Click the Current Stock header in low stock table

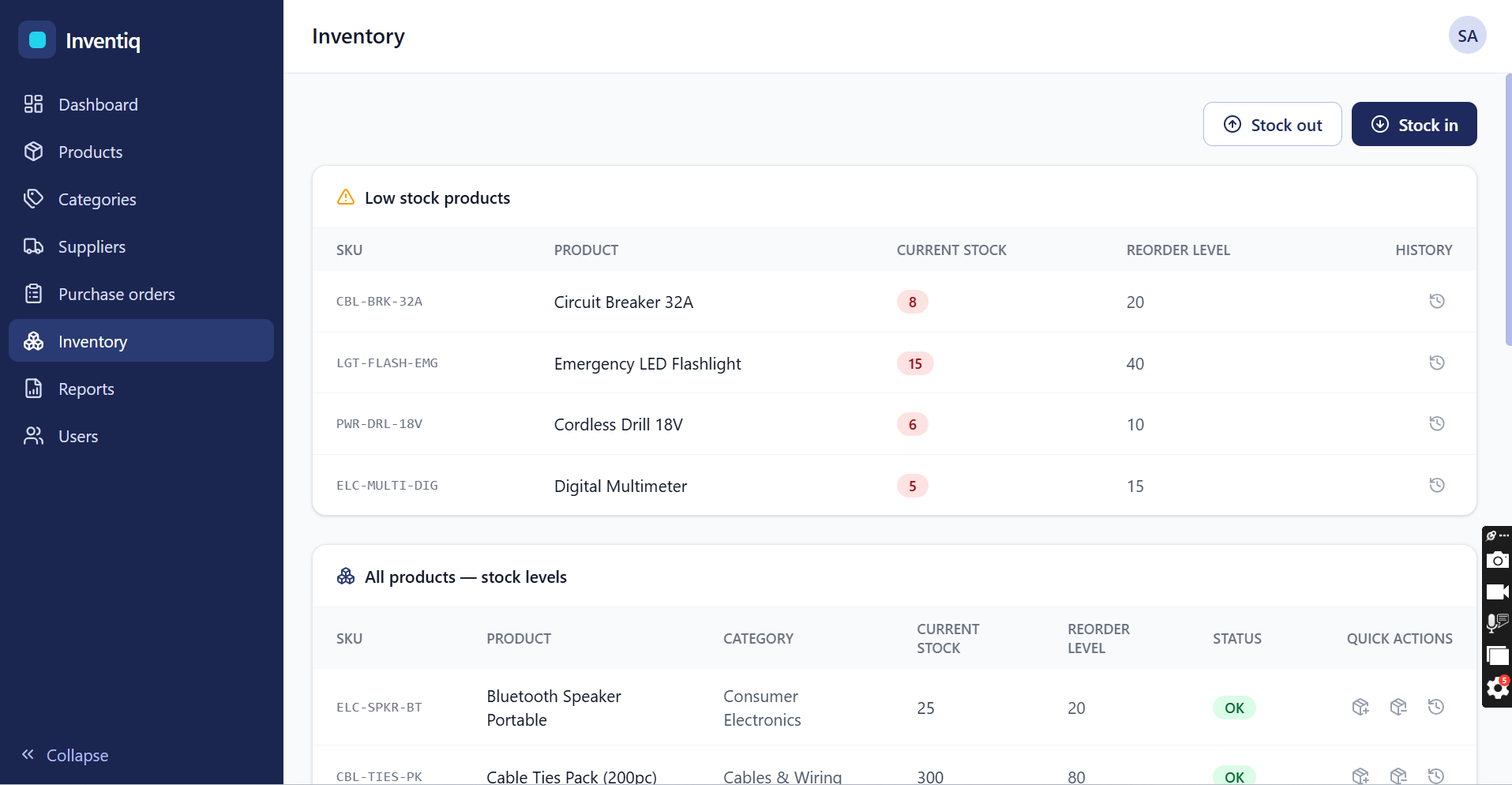click(951, 250)
